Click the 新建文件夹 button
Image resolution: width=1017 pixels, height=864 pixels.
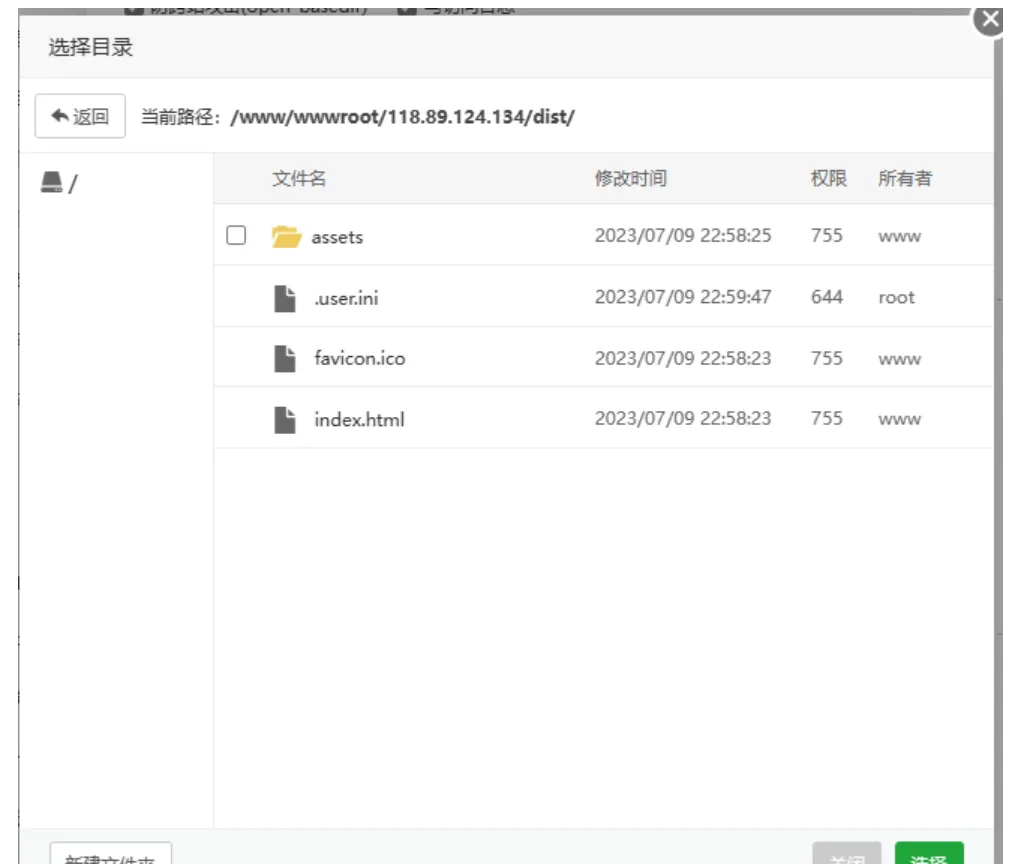click(110, 854)
